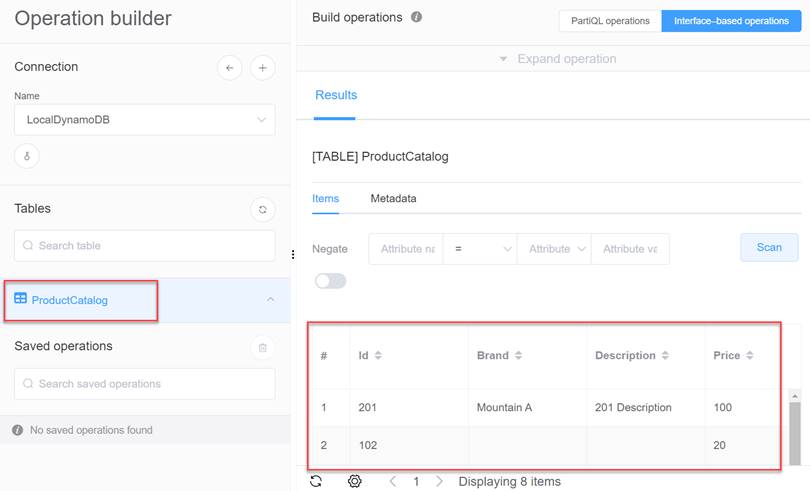This screenshot has height=491, width=810.
Task: Click the Search saved operations field
Action: [145, 384]
